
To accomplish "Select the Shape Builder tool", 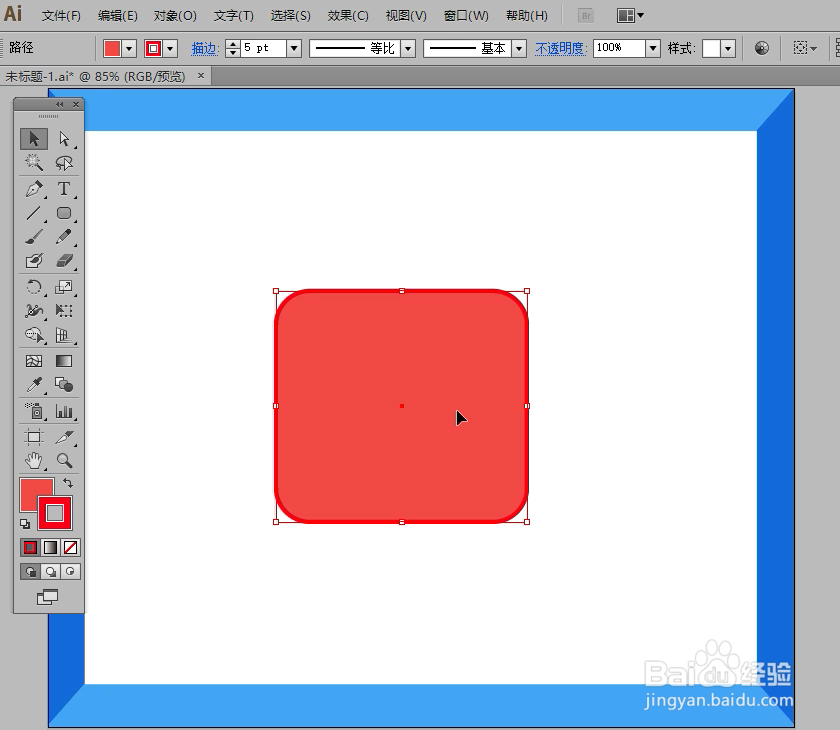I will [x=34, y=335].
